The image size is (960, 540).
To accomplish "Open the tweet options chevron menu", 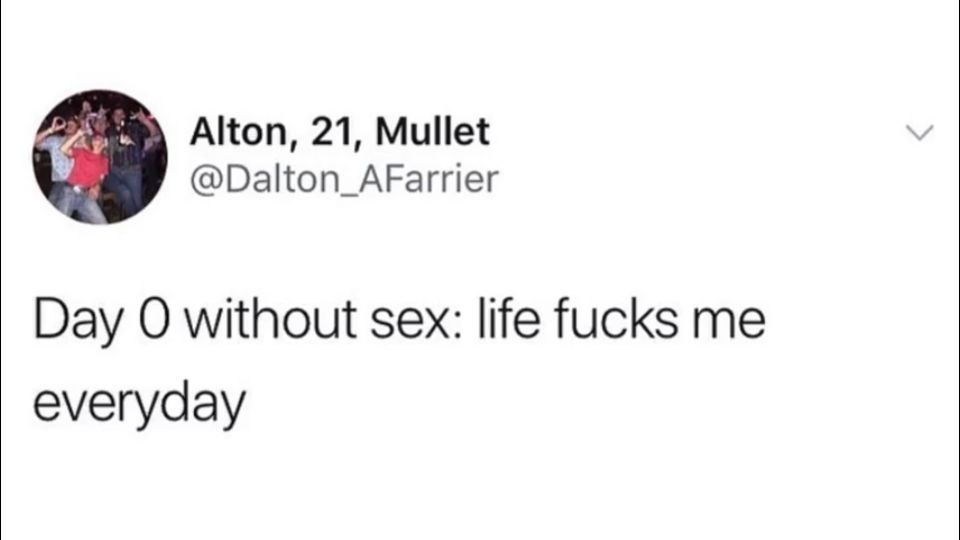I will (x=920, y=132).
